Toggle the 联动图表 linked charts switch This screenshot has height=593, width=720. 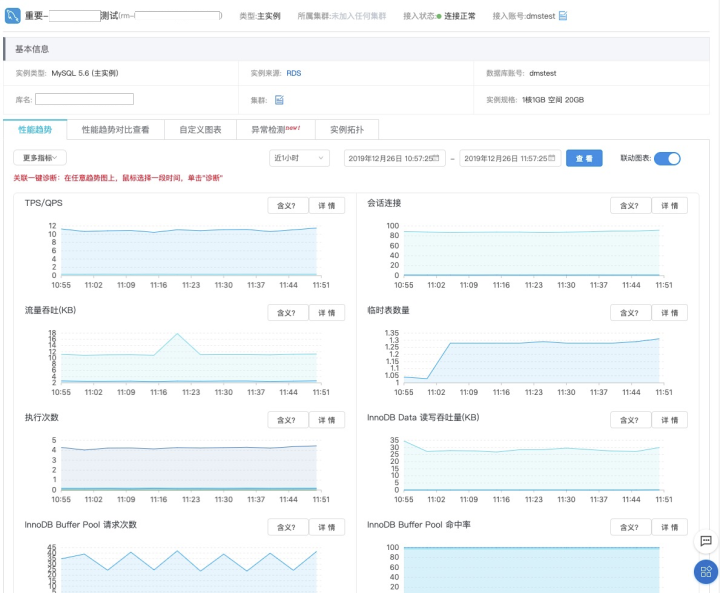pos(667,158)
